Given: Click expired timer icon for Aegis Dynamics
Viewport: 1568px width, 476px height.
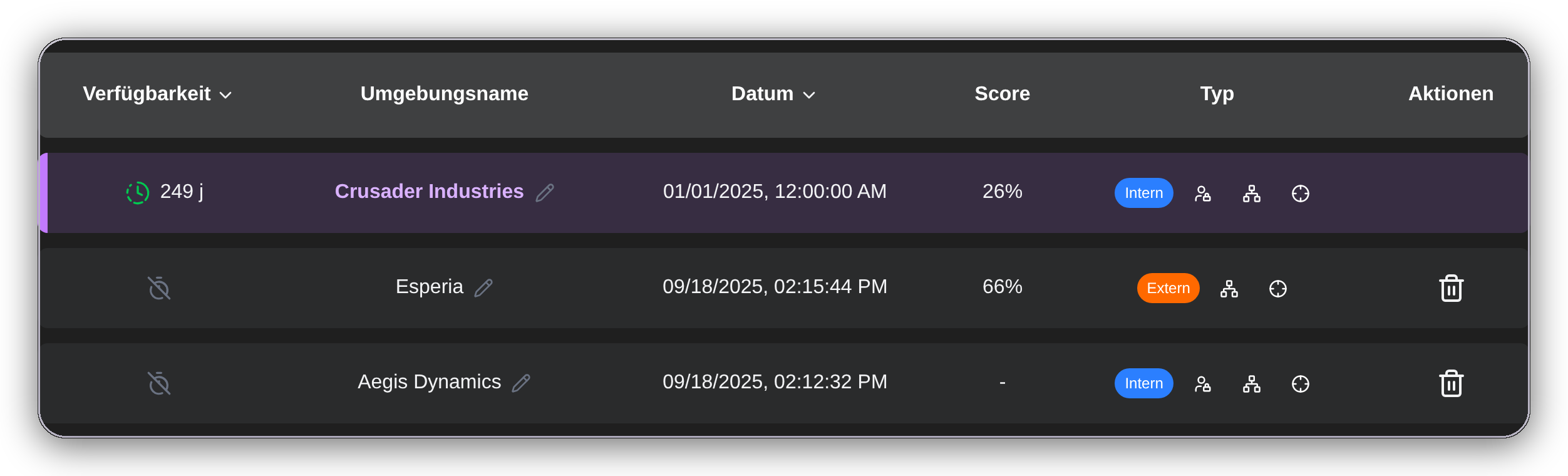Looking at the screenshot, I should click(159, 383).
